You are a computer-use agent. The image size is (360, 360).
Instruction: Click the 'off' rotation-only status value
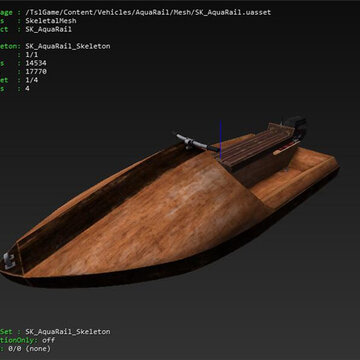pyautogui.click(x=49, y=340)
